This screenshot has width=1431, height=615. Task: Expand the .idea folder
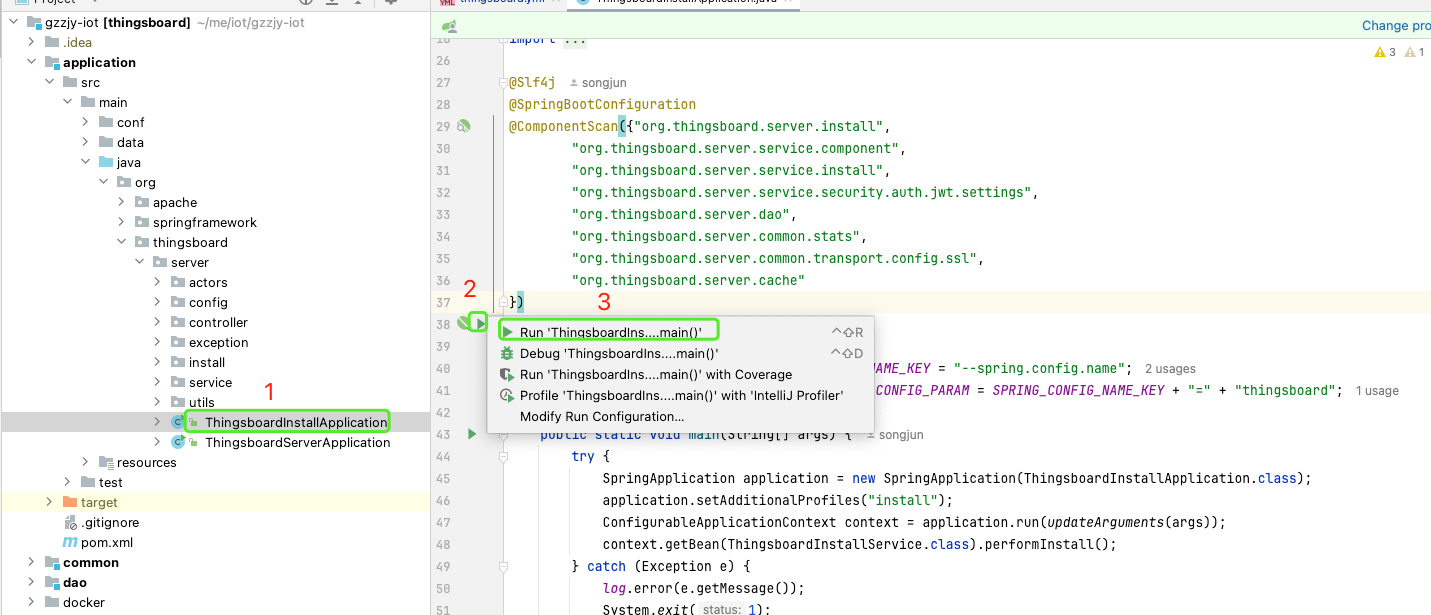coord(32,42)
